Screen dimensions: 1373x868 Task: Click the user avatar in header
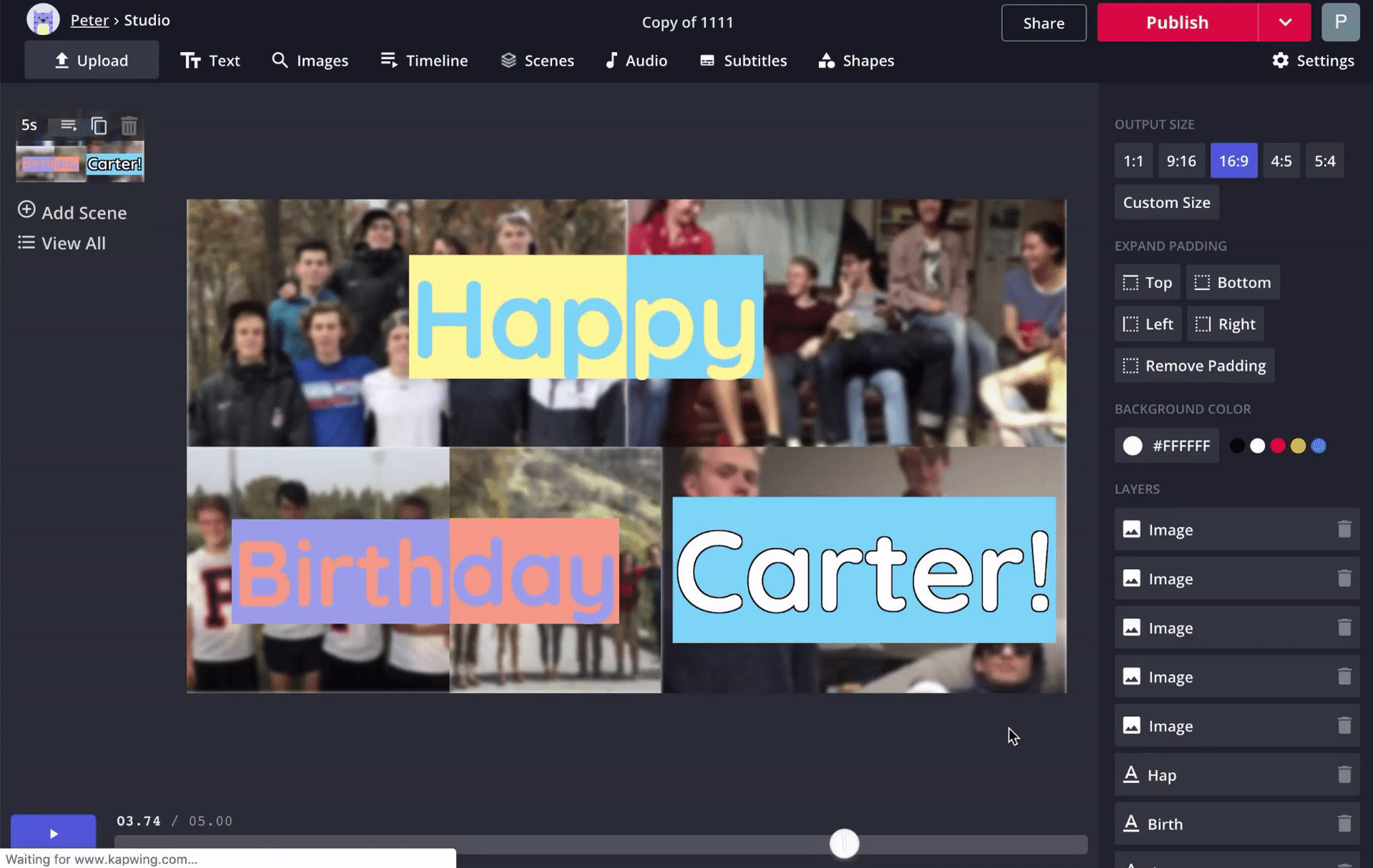[1340, 22]
